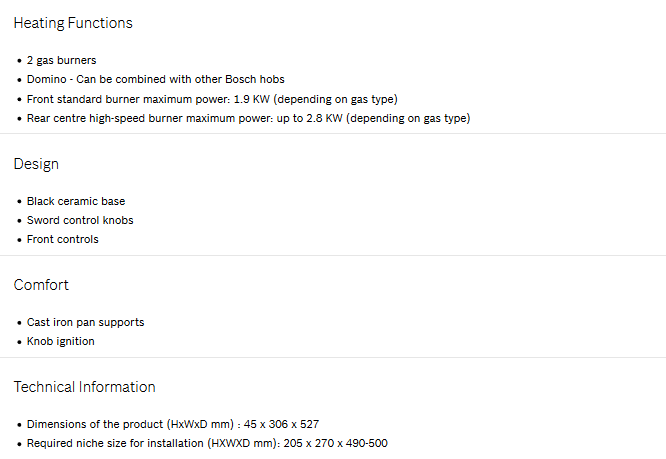Select the "Cast iron pan supports" text
Image resolution: width=666 pixels, height=459 pixels.
coord(85,322)
